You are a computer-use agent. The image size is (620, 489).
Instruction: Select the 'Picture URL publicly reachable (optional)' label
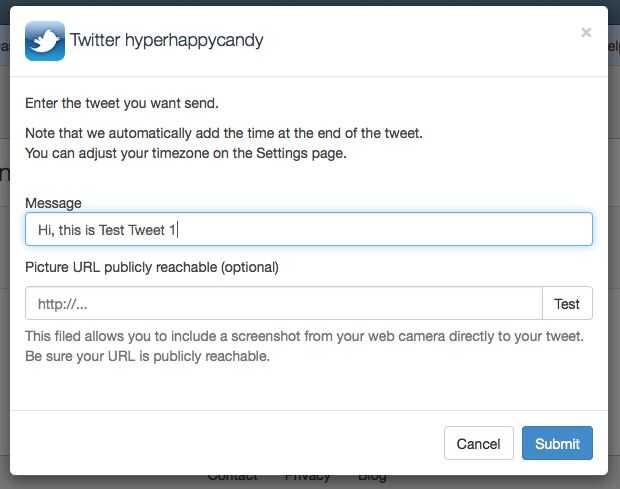pos(152,267)
